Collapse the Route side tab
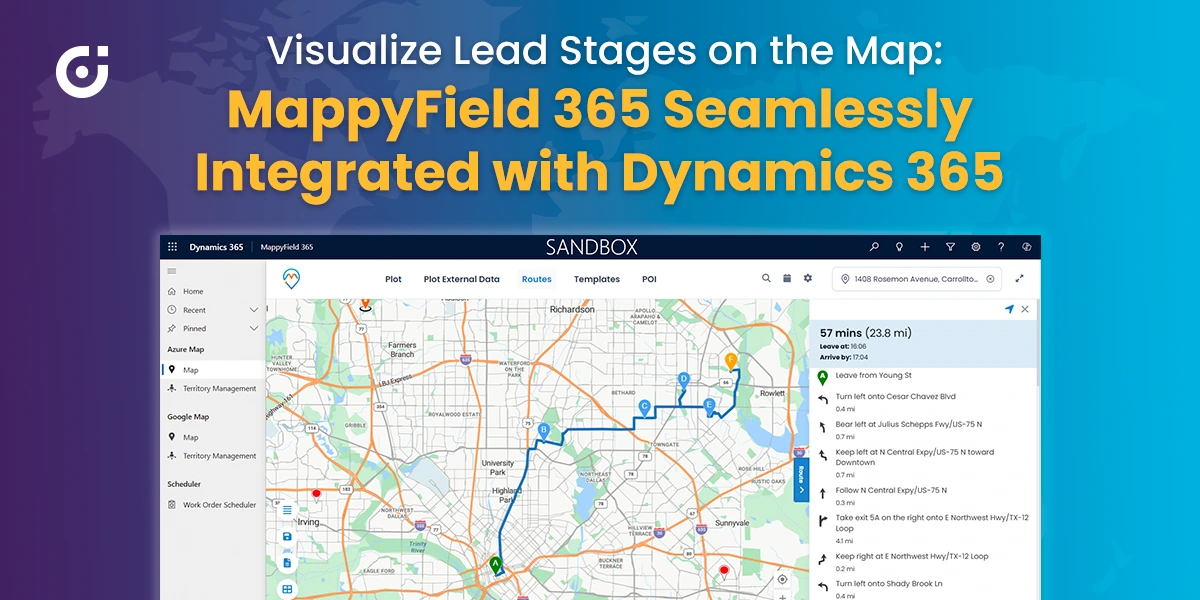The width and height of the screenshot is (1200, 600). (801, 479)
